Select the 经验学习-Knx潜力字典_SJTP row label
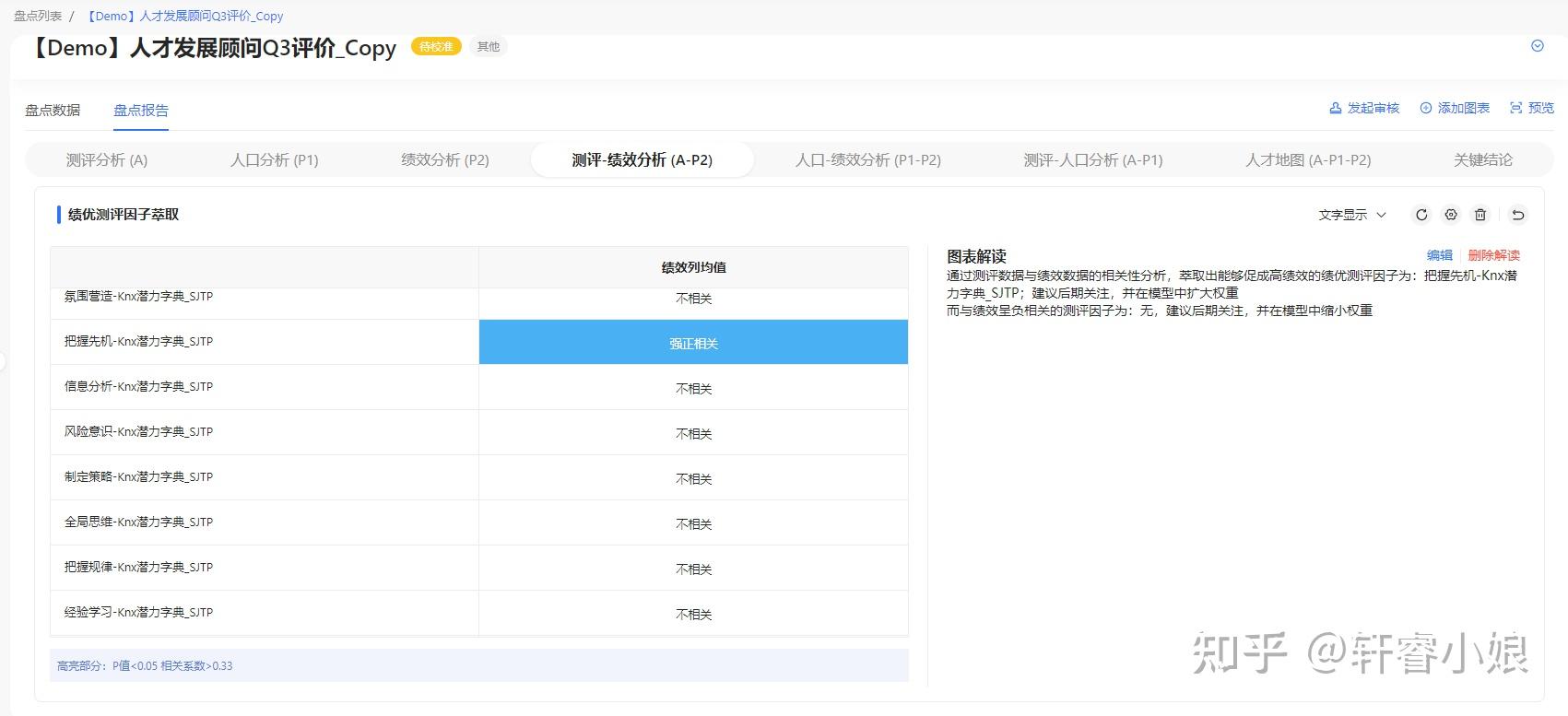 coord(138,612)
